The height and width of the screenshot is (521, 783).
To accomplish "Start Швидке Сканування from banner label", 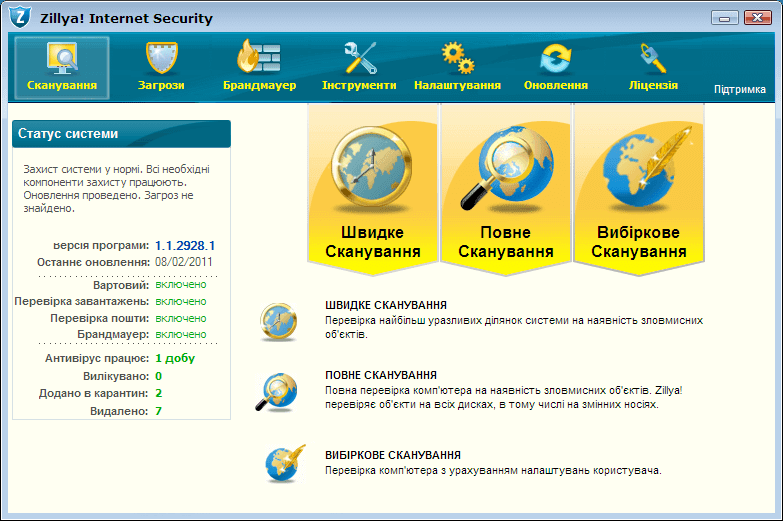I will coord(373,242).
